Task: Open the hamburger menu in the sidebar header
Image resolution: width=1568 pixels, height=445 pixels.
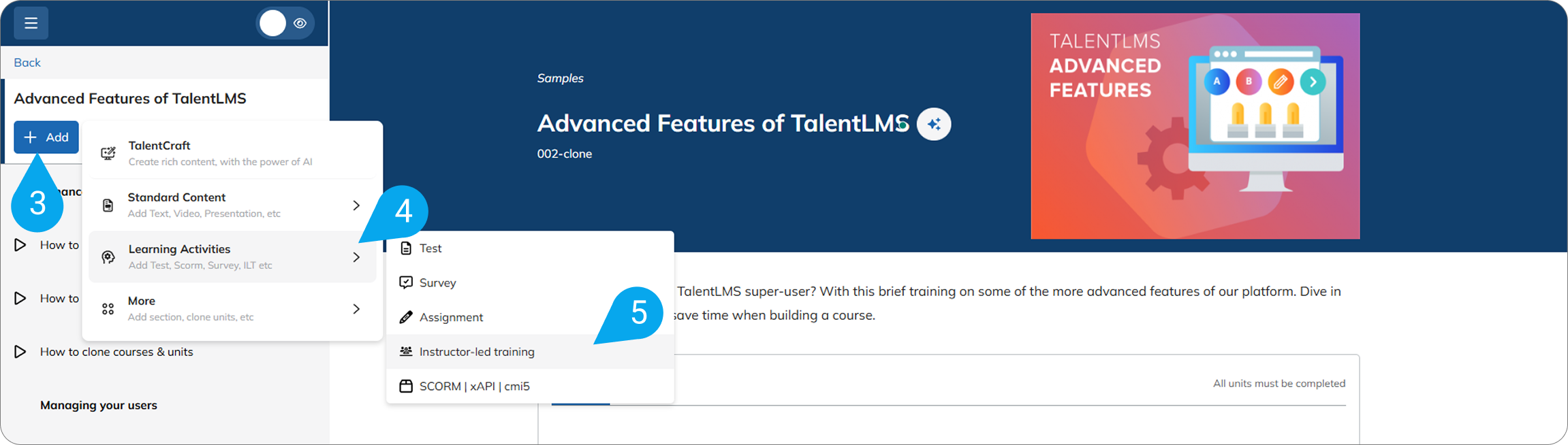Action: click(x=31, y=23)
